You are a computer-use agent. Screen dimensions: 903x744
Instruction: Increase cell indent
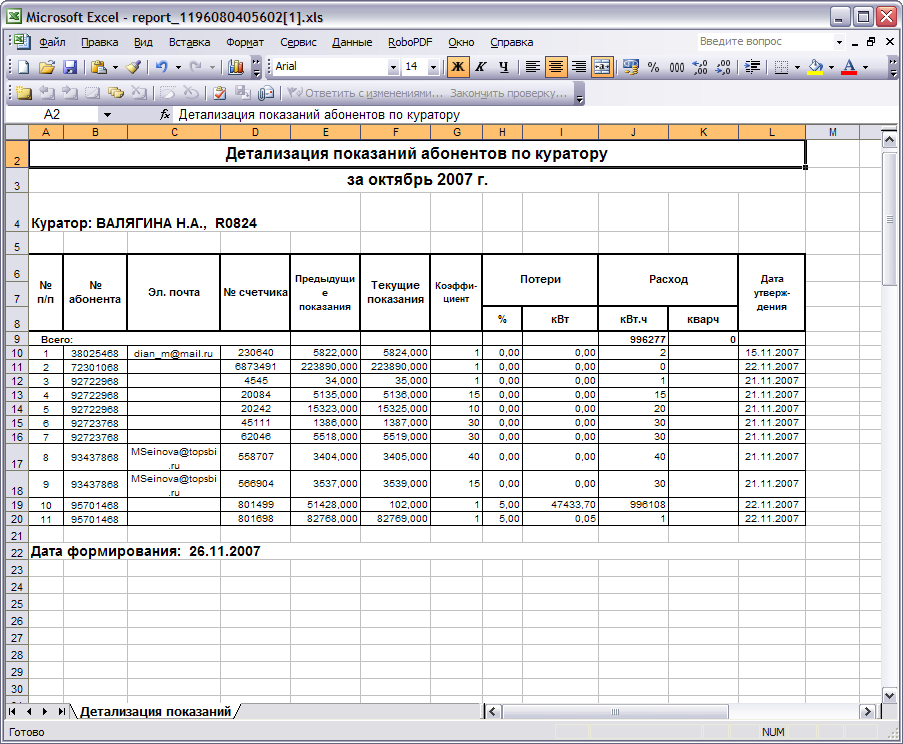(x=752, y=67)
